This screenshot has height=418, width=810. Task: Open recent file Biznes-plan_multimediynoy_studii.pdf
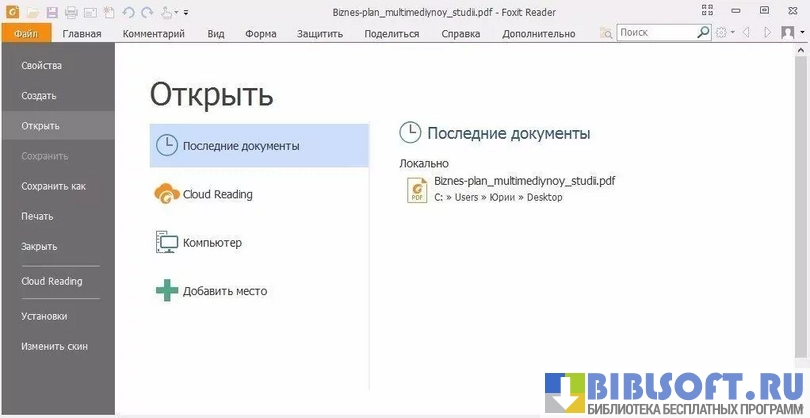[x=524, y=181]
